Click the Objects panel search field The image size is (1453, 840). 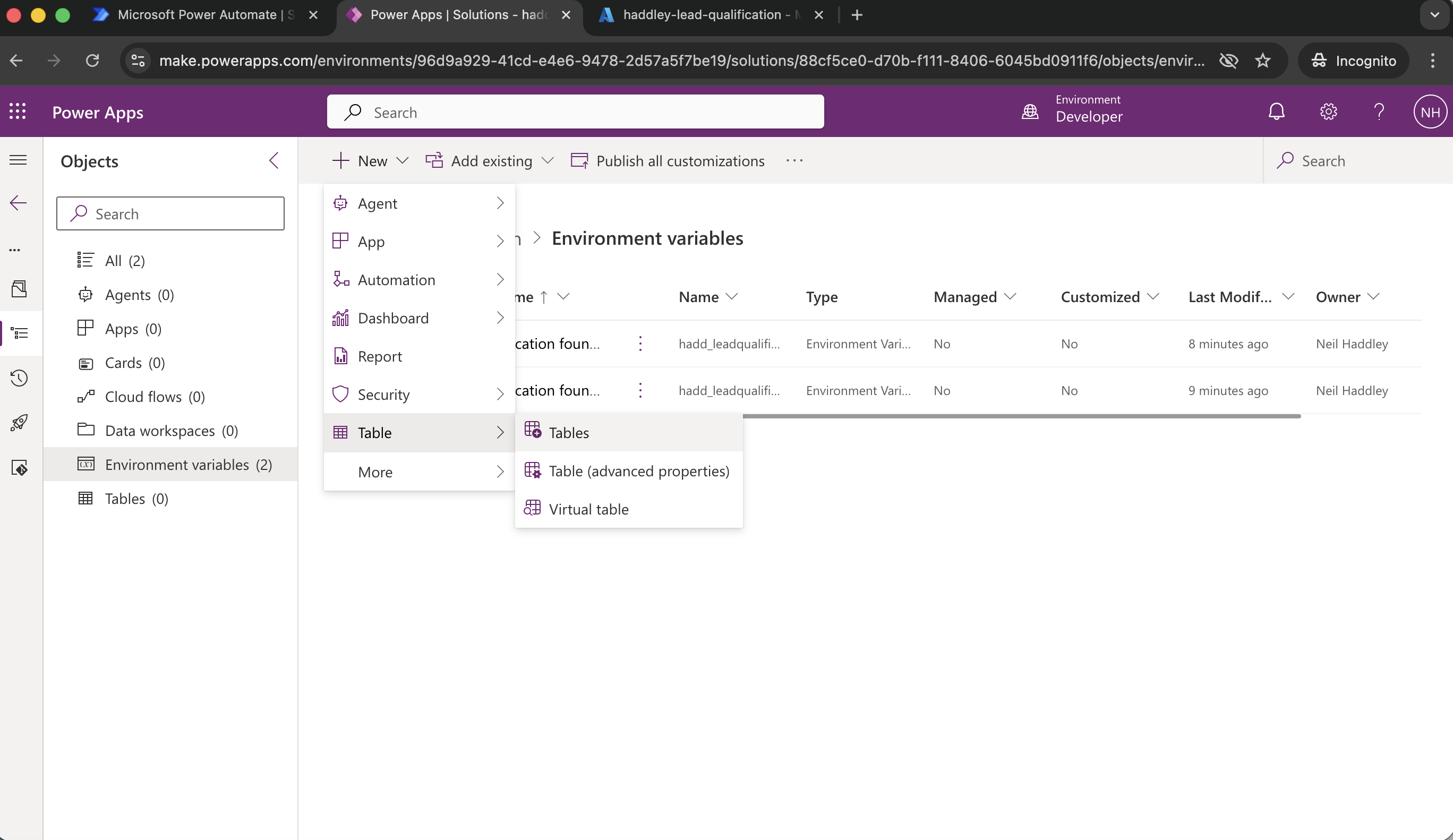tap(170, 214)
